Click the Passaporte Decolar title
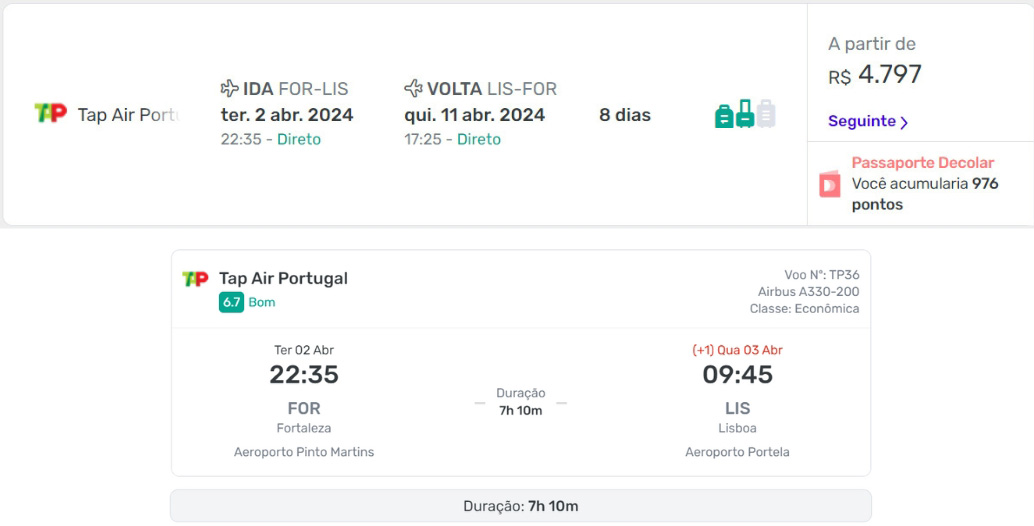Viewport: 1034px width, 526px height. pyautogui.click(x=923, y=163)
